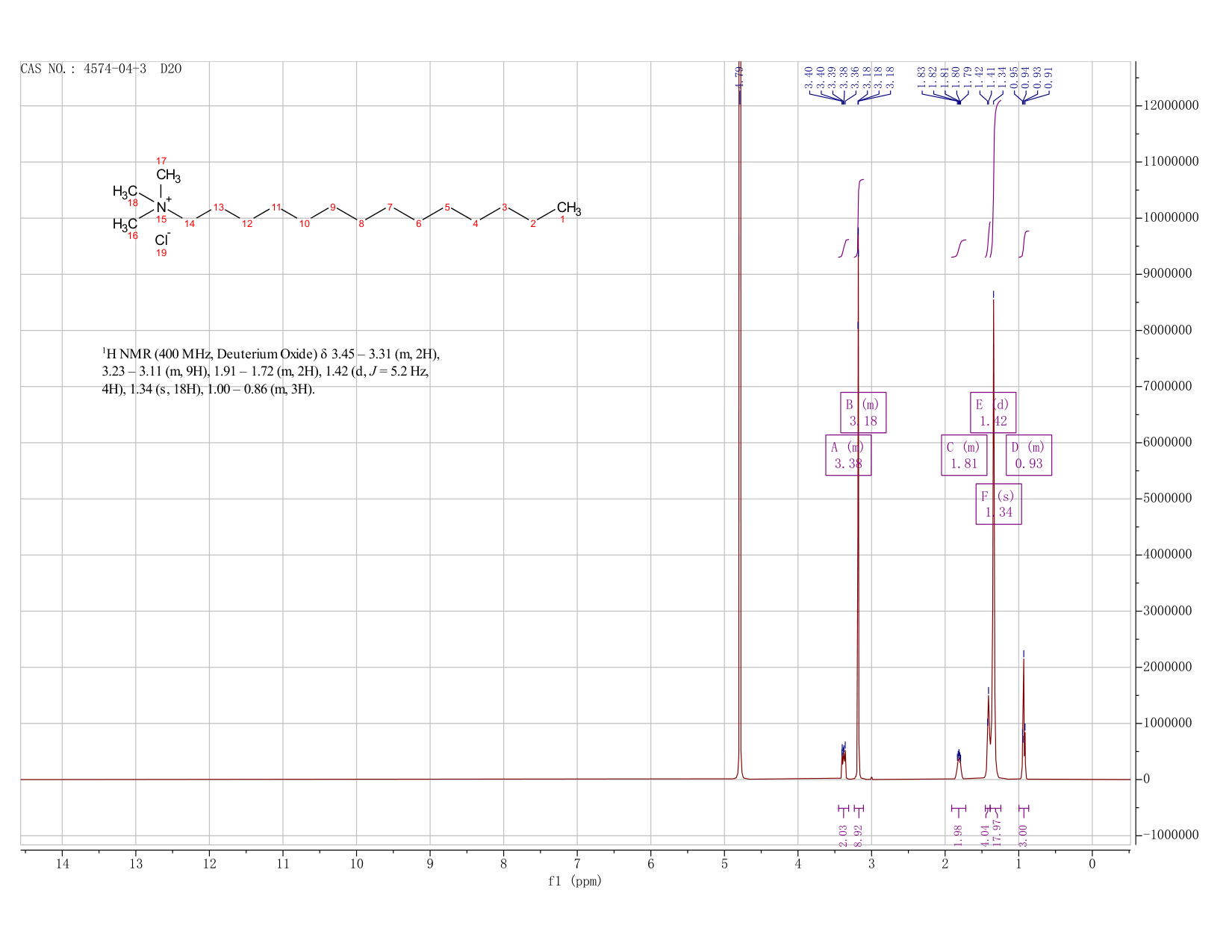Screen dimensions: 1232x952
Task: Click the F (s) 1.34 multiplet box
Action: click(999, 504)
